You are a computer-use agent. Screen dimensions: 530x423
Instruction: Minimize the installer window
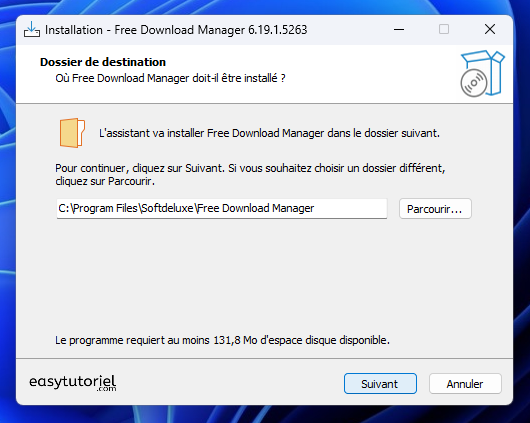(x=399, y=29)
